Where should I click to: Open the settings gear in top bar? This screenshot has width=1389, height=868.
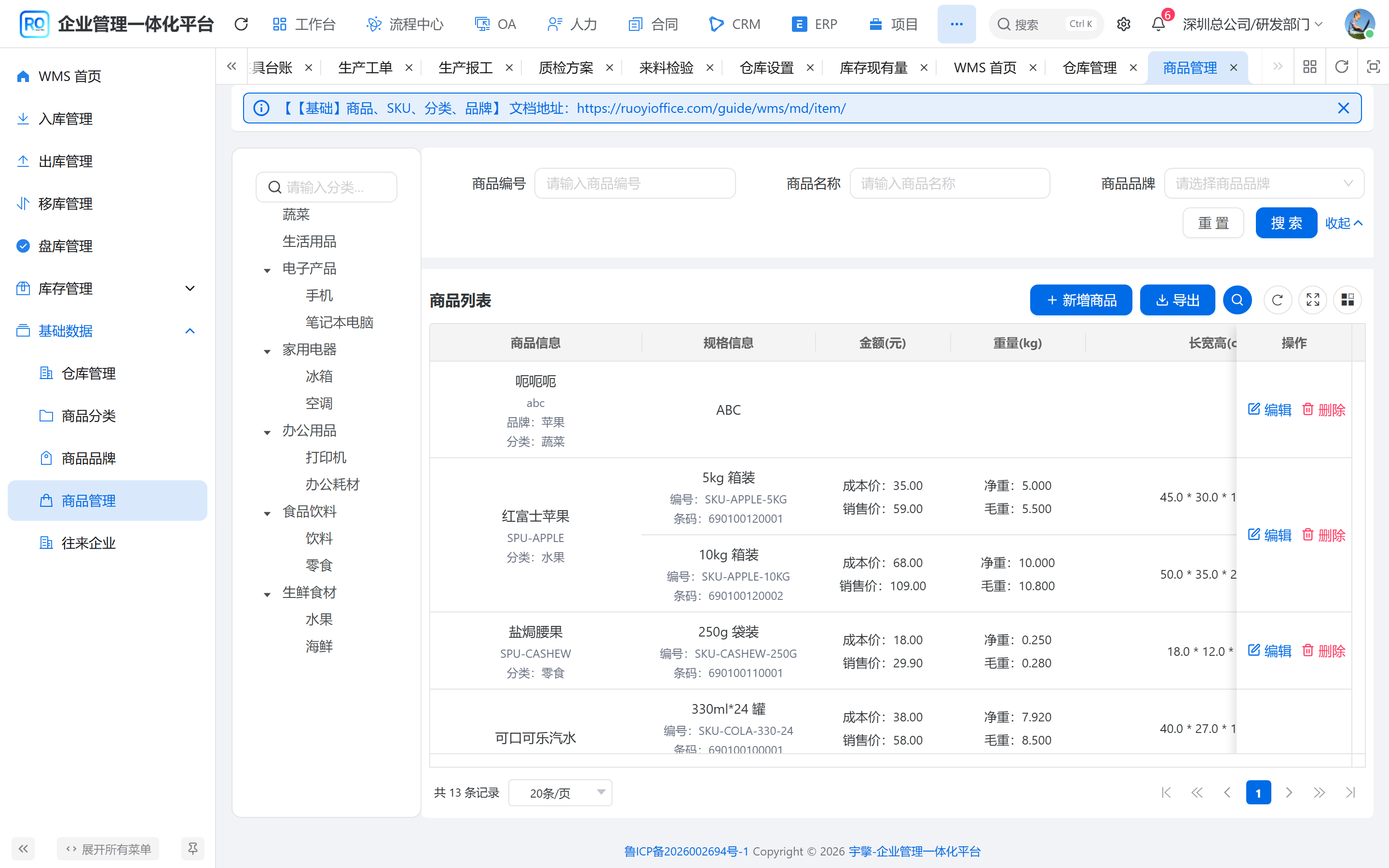coord(1123,24)
